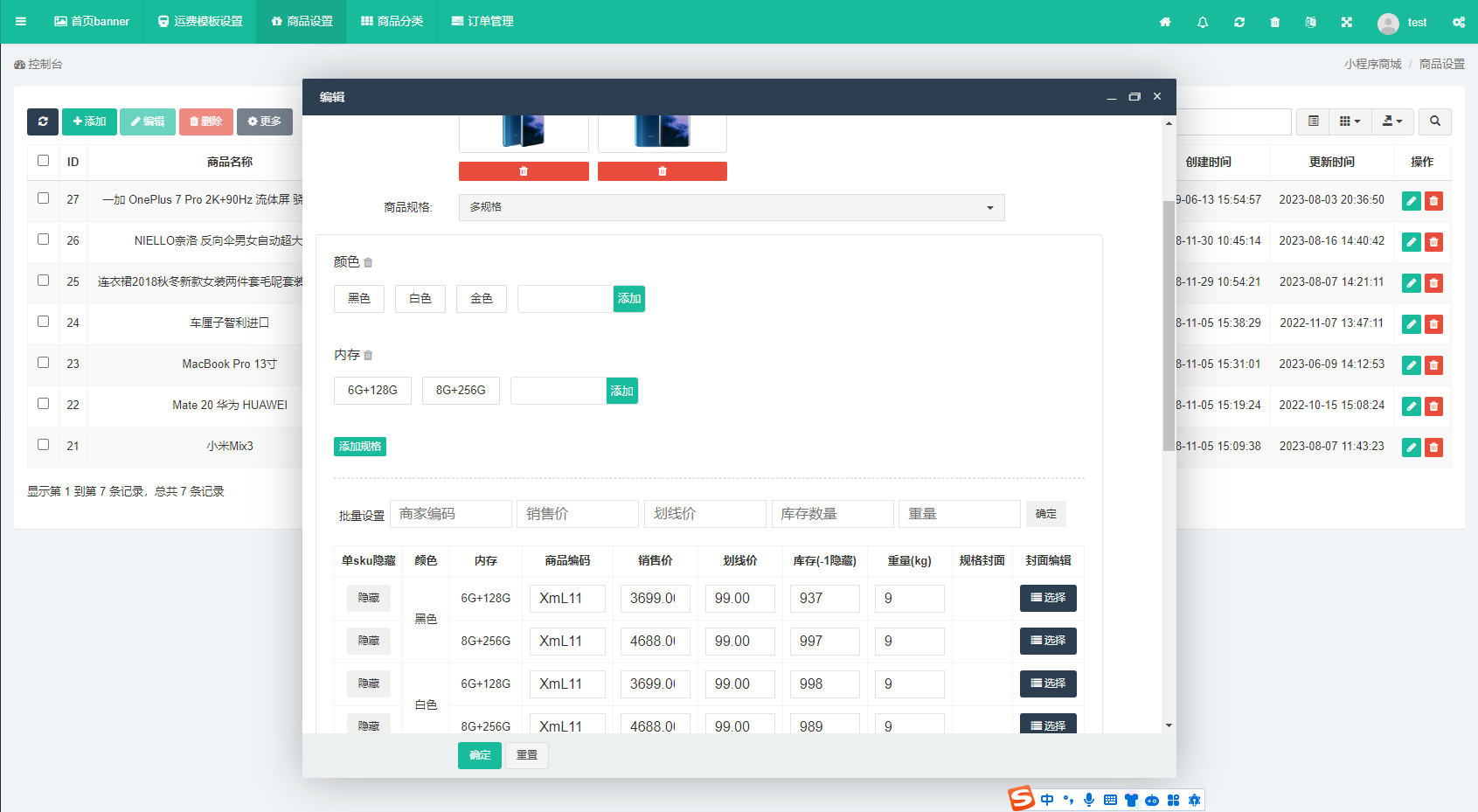Delete product 23 using red trash icon
This screenshot has height=812, width=1478.
[x=1433, y=365]
